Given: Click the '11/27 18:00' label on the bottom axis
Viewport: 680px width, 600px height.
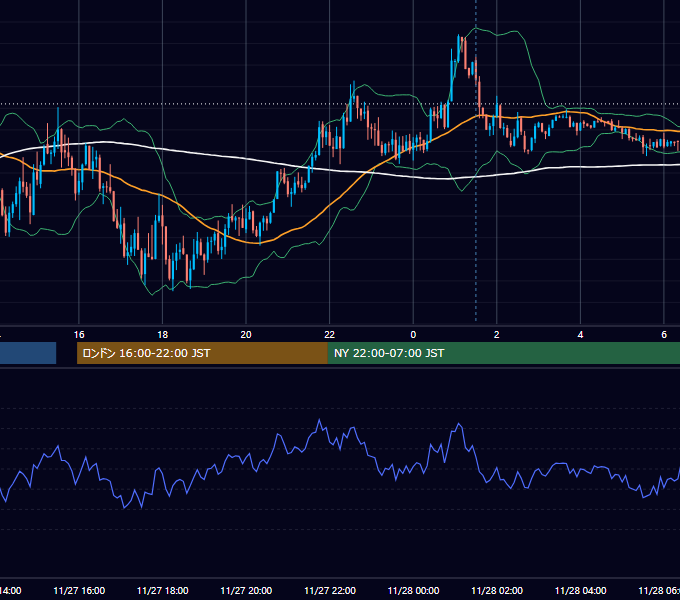Looking at the screenshot, I should (163, 590).
